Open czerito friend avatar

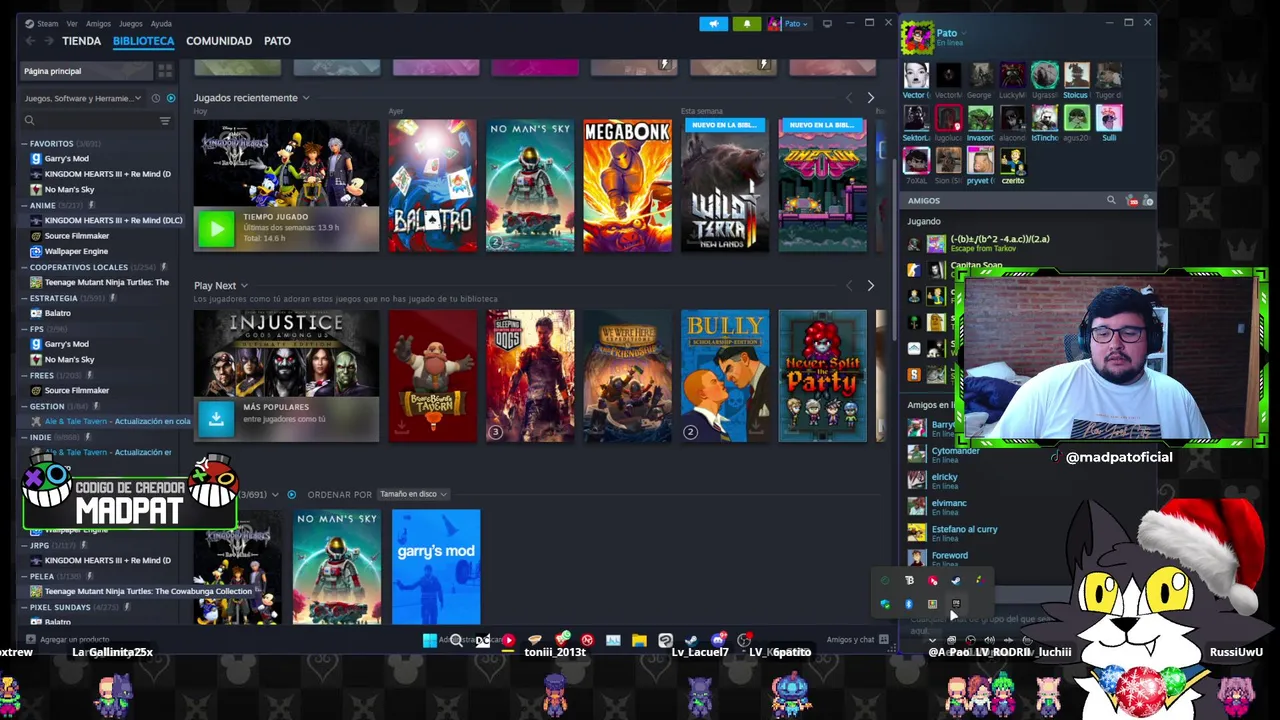(x=1012, y=160)
